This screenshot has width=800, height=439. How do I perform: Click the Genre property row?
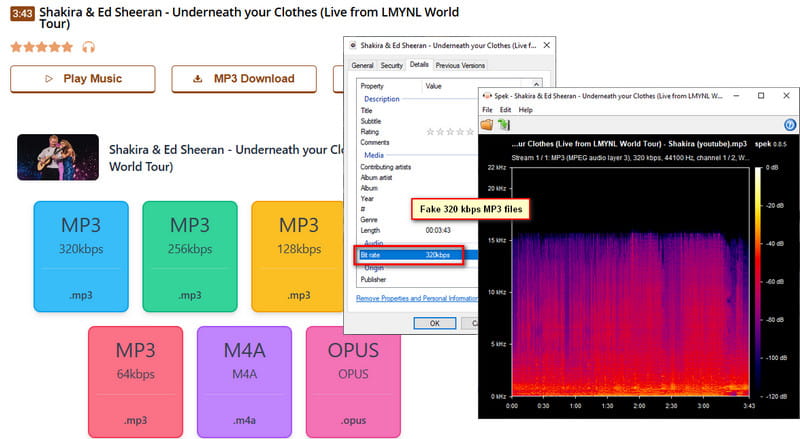(385, 220)
